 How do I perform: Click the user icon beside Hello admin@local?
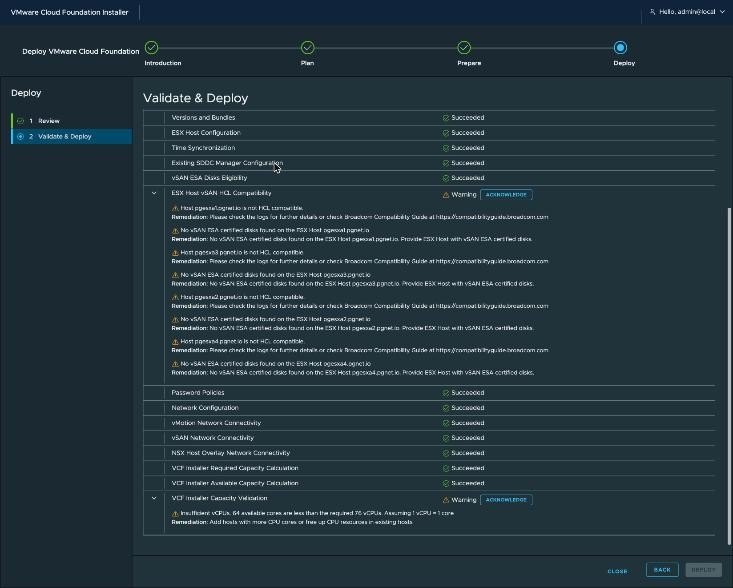(x=653, y=12)
